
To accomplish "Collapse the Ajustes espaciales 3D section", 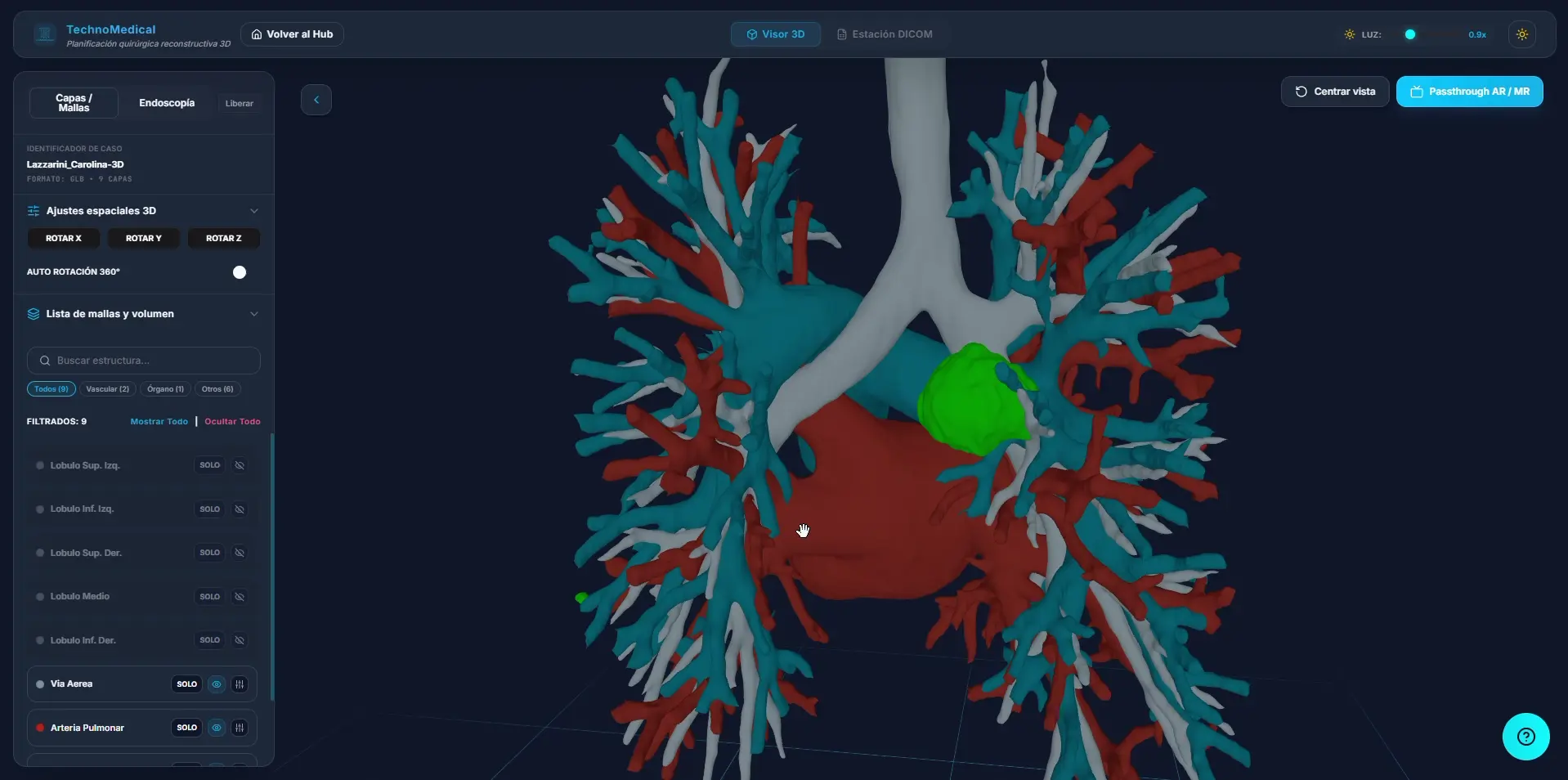I will 254,211.
